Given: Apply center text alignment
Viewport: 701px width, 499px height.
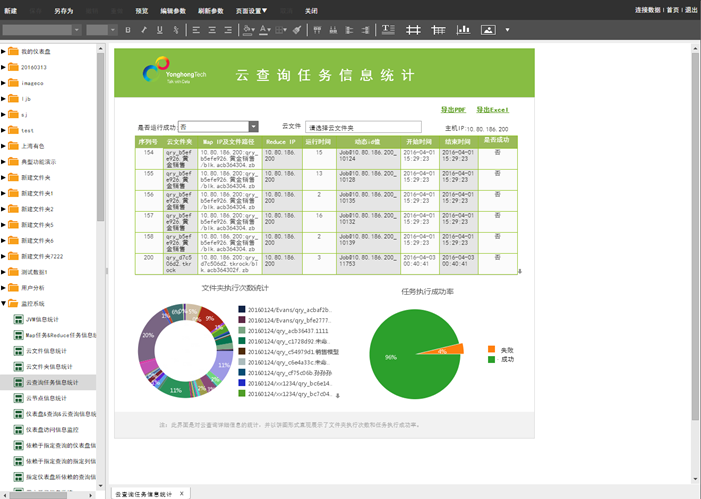Looking at the screenshot, I should click(212, 30).
